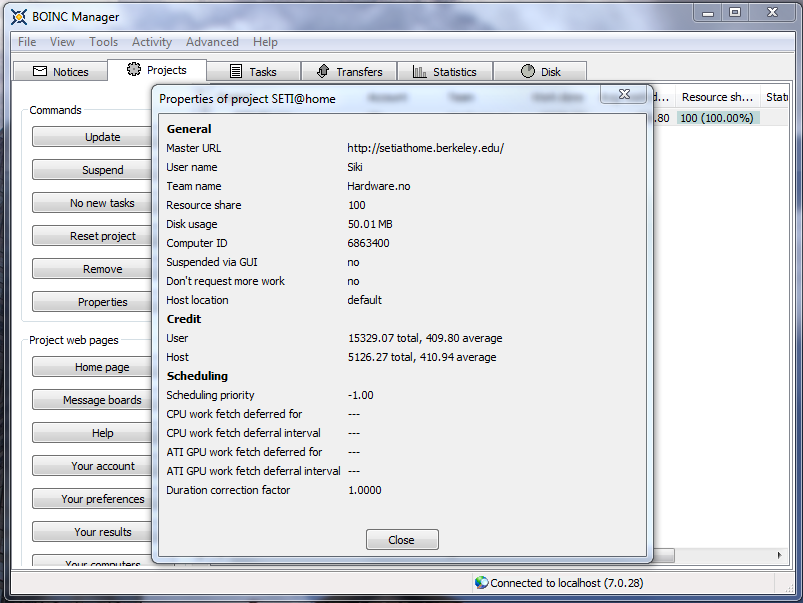Click the Credit section heading
The height and width of the screenshot is (603, 803).
pos(184,319)
